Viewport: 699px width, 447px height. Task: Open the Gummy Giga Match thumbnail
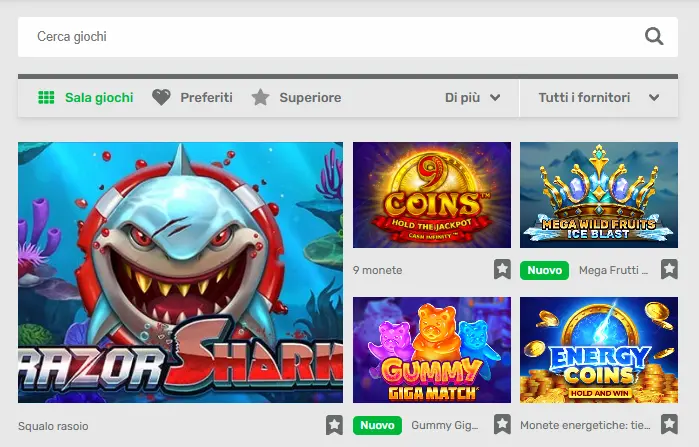[432, 350]
